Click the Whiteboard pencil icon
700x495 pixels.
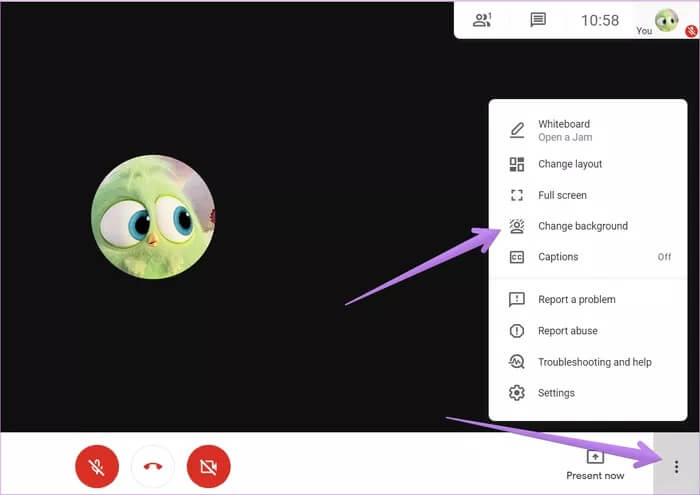pos(517,130)
